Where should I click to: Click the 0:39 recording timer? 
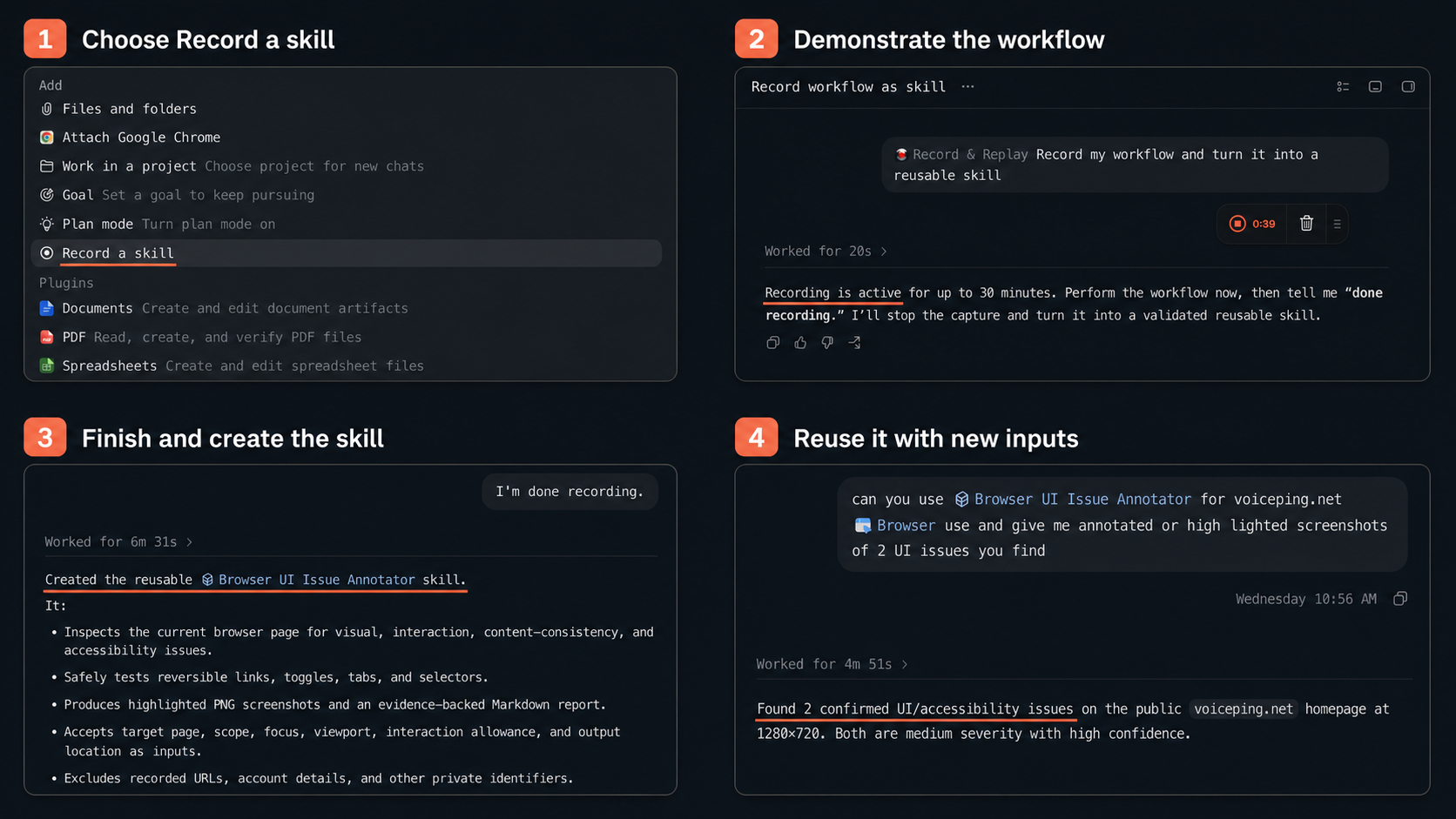1264,225
